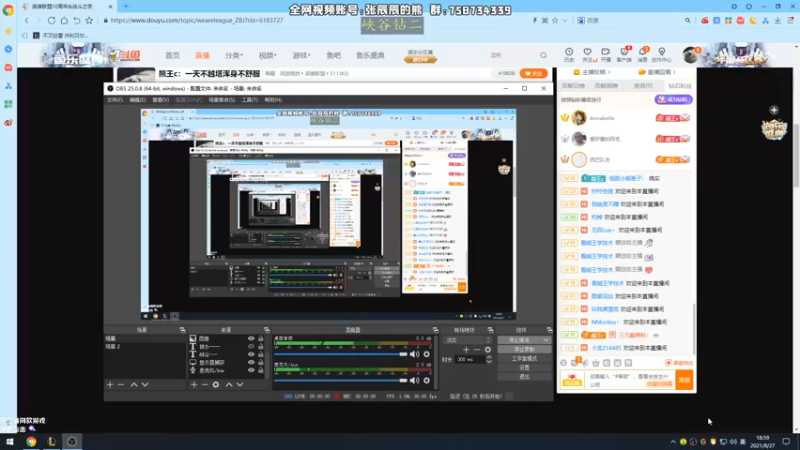Open OBS 工具(T) tools menu
The height and width of the screenshot is (450, 800).
[249, 100]
